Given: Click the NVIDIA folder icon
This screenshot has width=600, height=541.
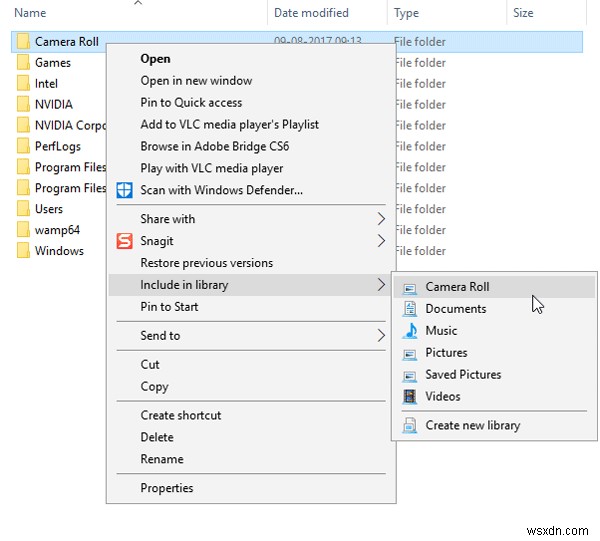Looking at the screenshot, I should [x=23, y=104].
